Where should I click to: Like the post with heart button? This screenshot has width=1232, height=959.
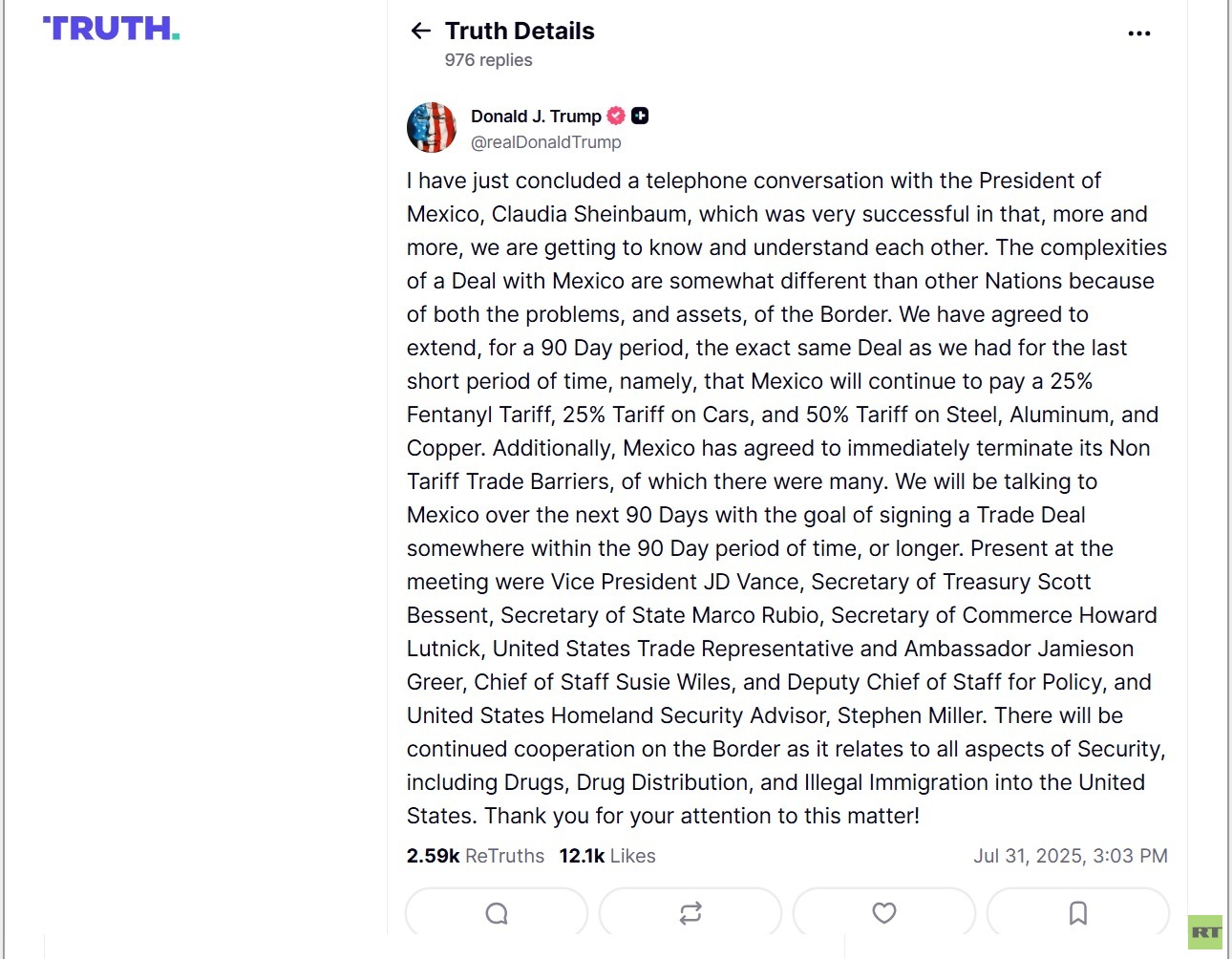[x=884, y=913]
